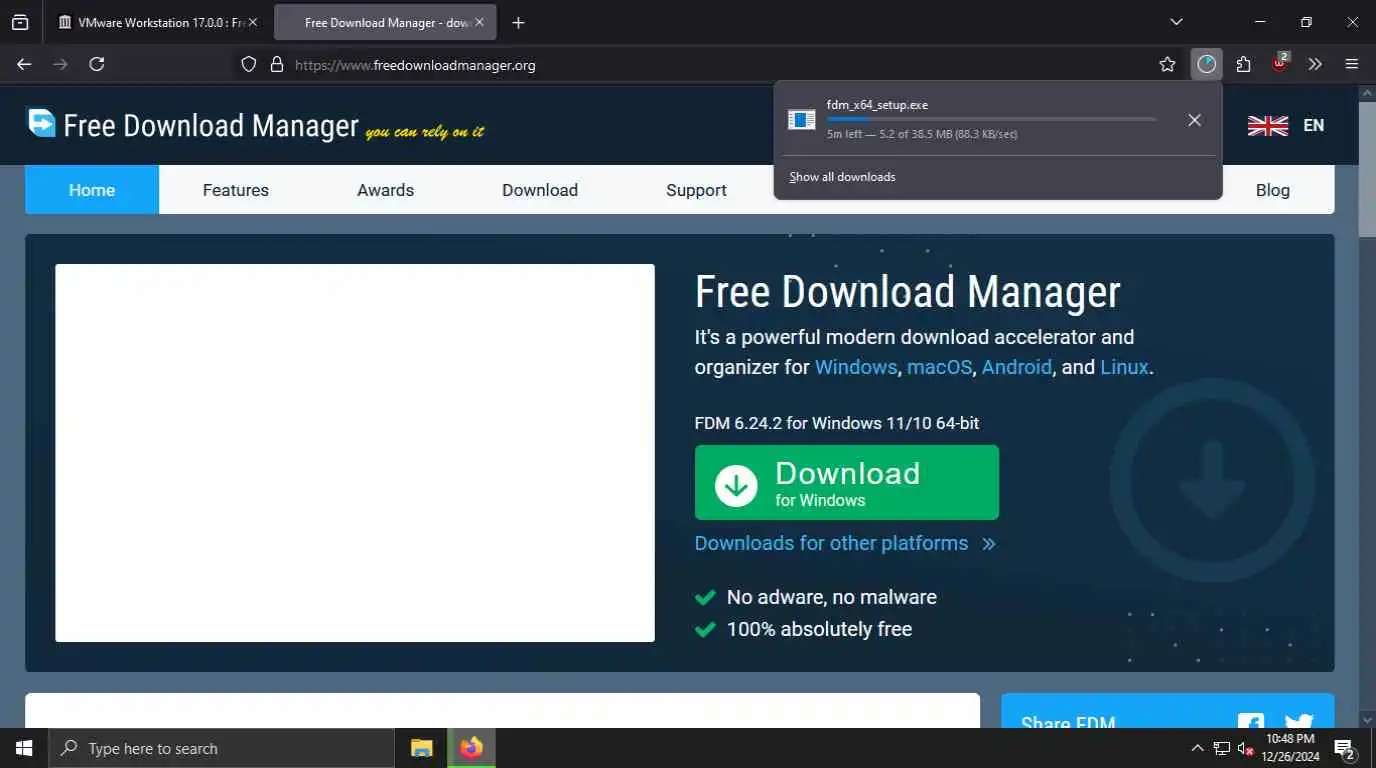Click the green Download for Windows button

click(847, 483)
